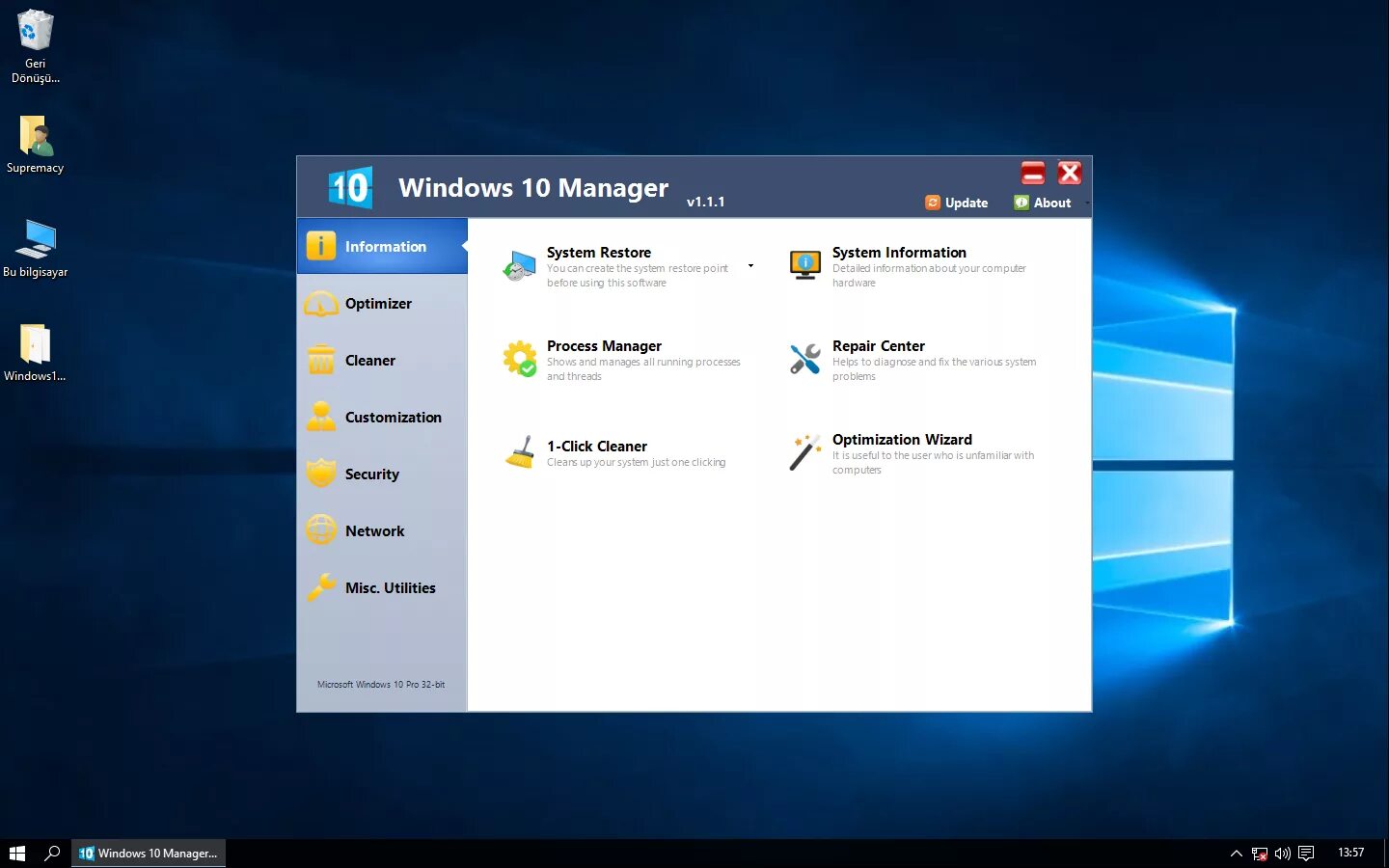Viewport: 1389px width, 868px height.
Task: Select the Bu bilgisayar desktop icon
Action: coord(35,249)
